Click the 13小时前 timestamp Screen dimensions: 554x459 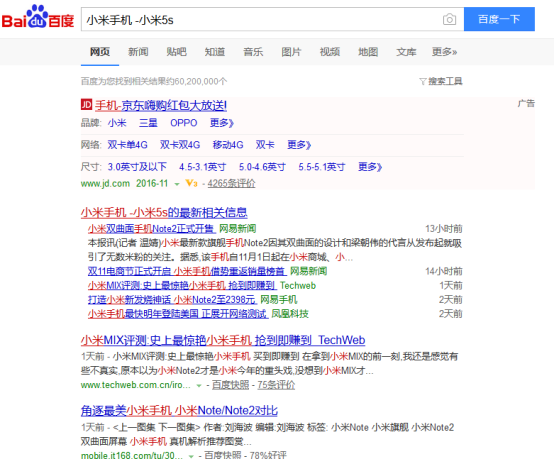[x=444, y=229]
